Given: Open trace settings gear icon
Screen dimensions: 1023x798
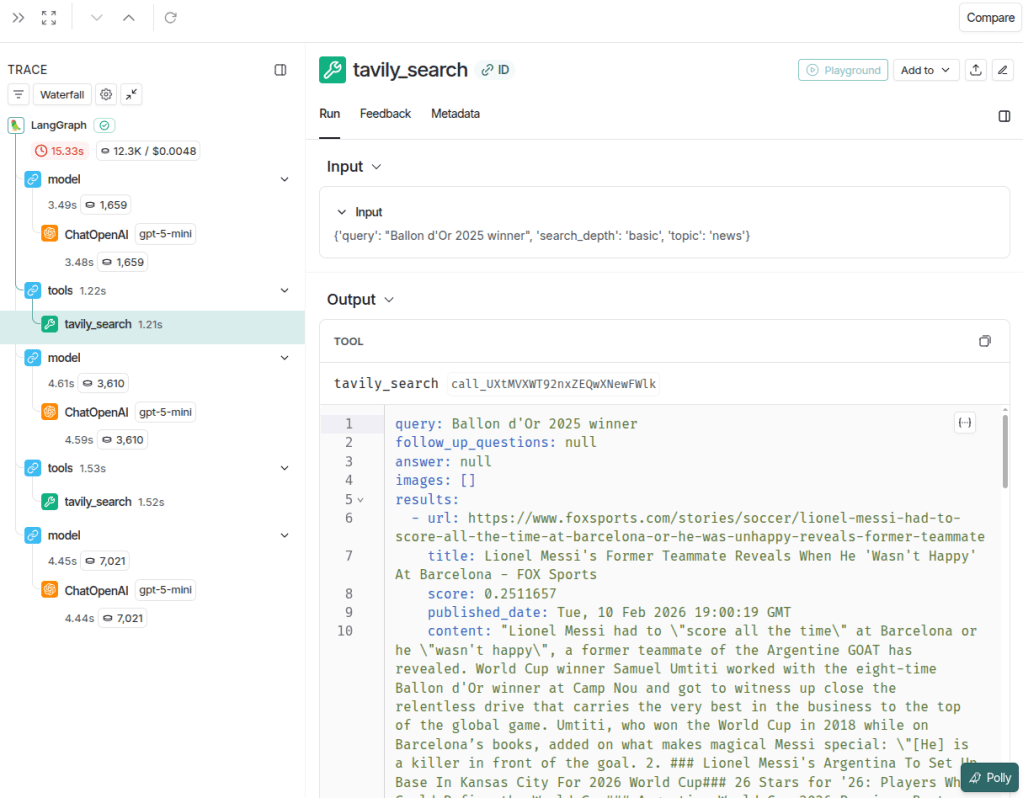Looking at the screenshot, I should pyautogui.click(x=106, y=95).
